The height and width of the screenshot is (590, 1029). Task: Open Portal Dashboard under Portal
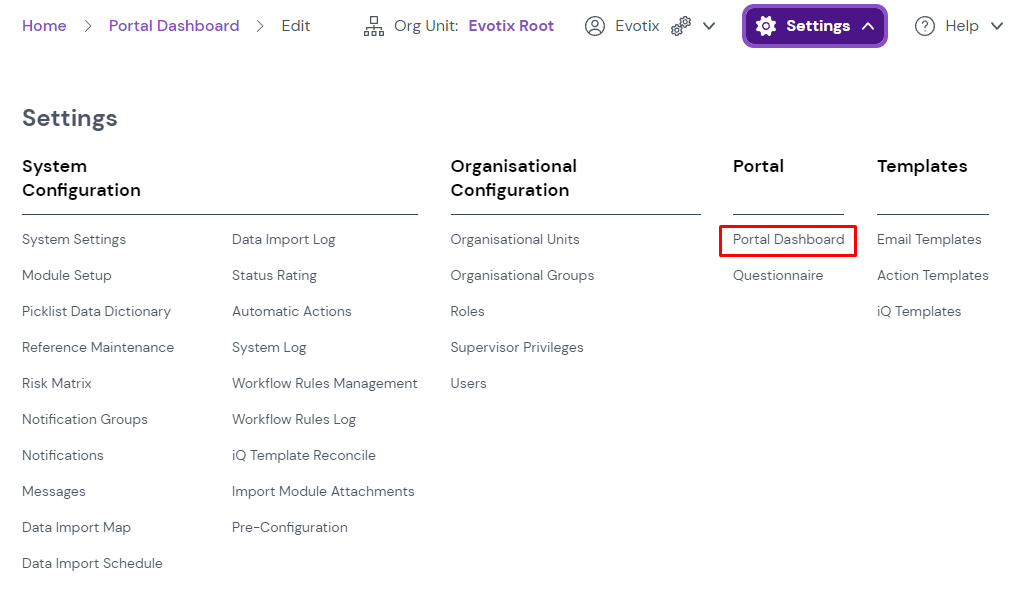[x=788, y=240]
